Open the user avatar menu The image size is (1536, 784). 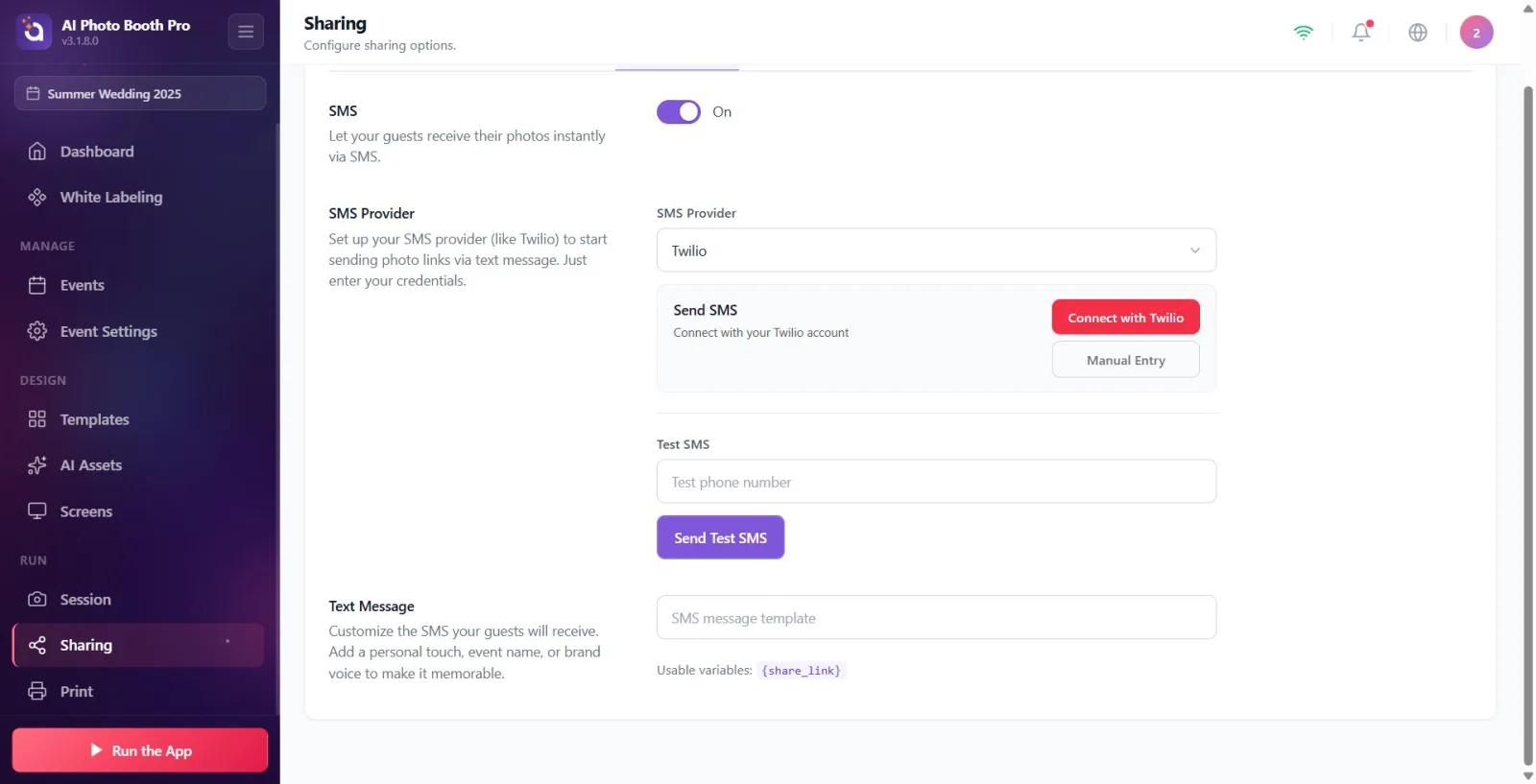1476,32
